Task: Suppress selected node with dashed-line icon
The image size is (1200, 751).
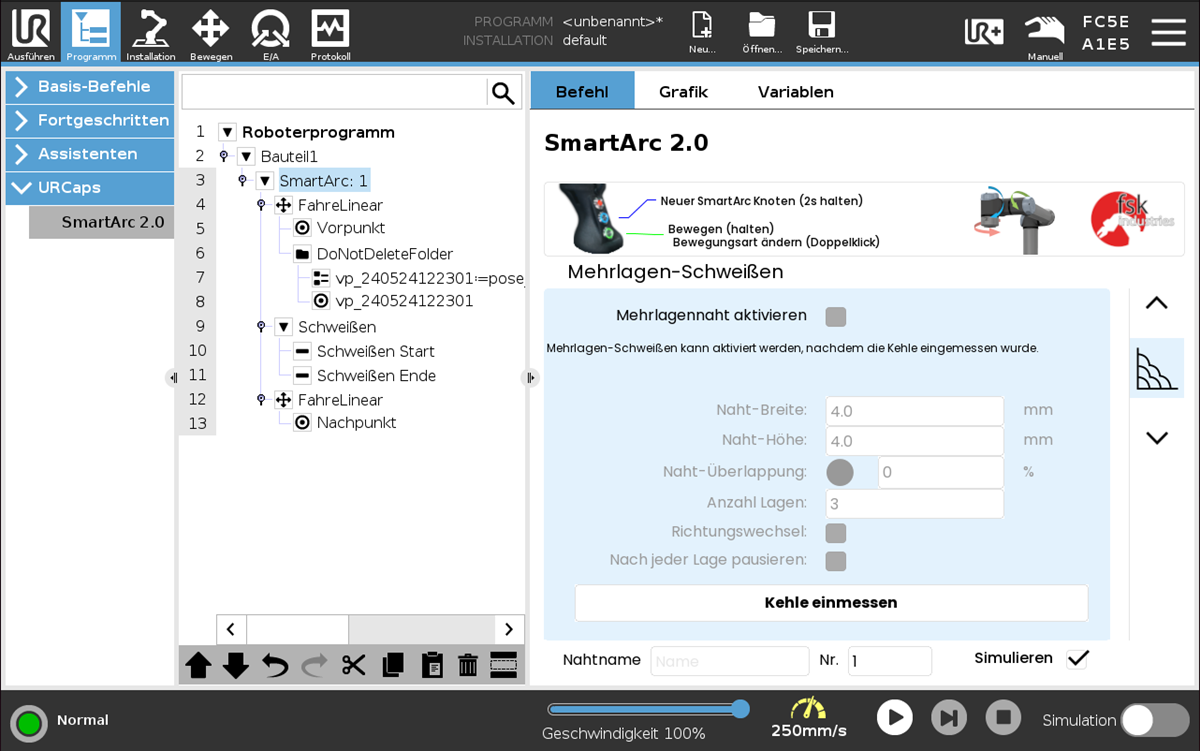Action: [x=504, y=665]
